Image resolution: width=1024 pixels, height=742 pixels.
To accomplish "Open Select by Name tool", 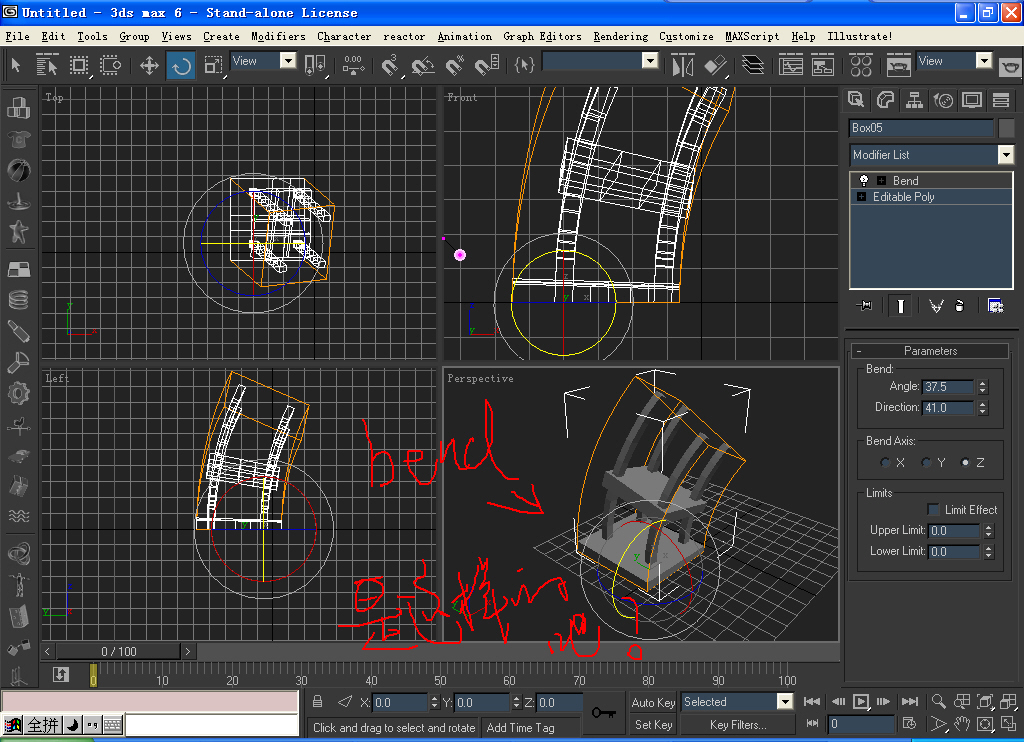I will [x=47, y=65].
